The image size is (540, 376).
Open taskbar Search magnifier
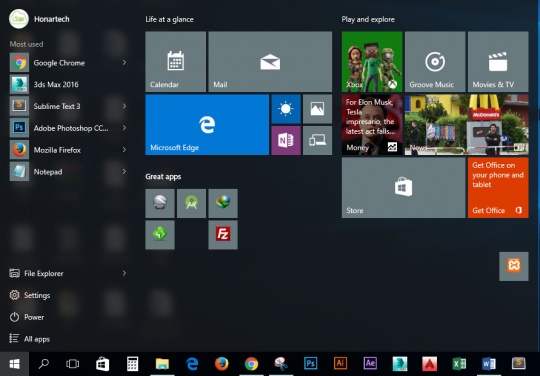[x=44, y=364]
